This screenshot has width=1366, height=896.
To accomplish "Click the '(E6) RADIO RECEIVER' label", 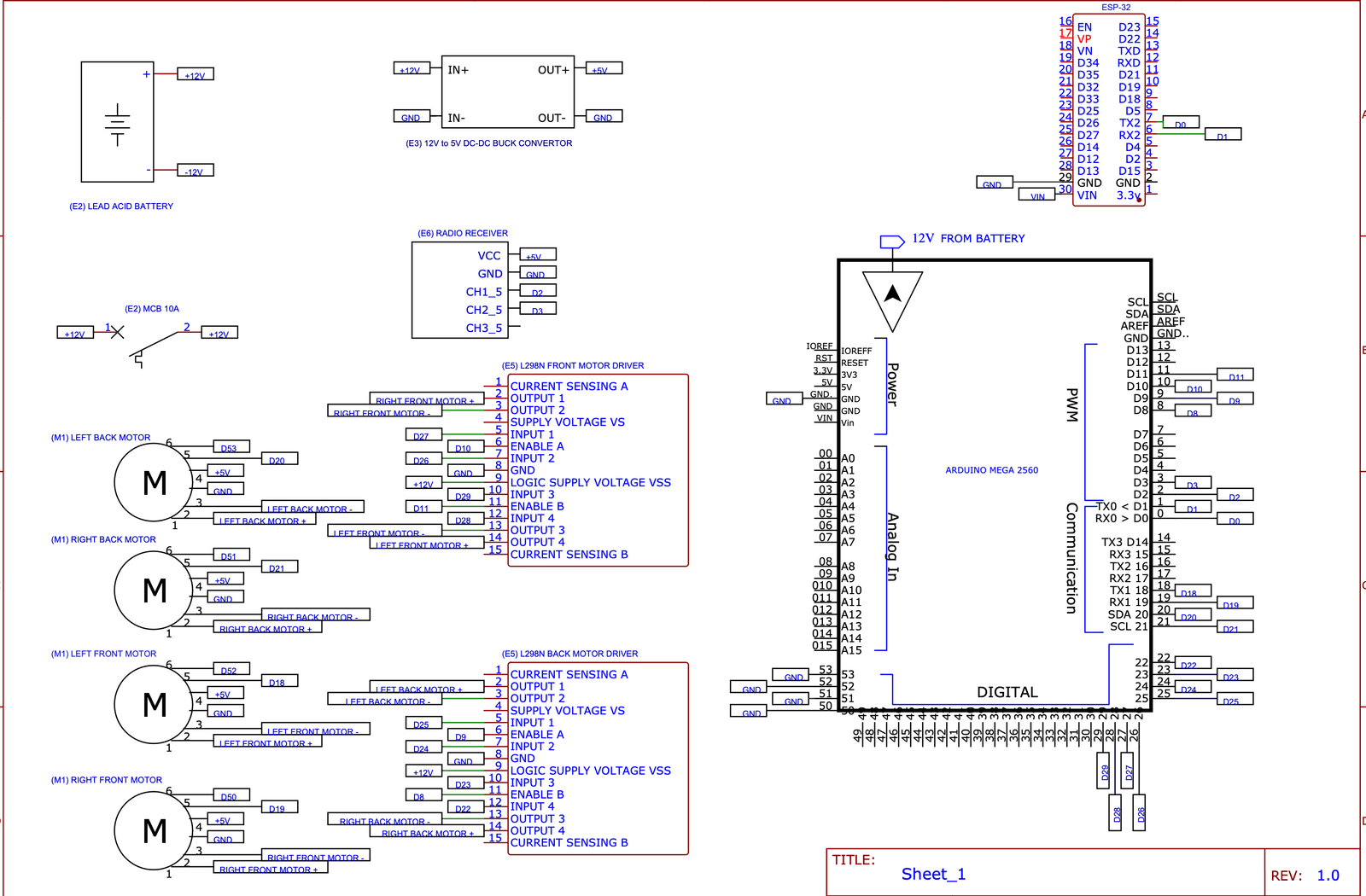I will tap(463, 233).
